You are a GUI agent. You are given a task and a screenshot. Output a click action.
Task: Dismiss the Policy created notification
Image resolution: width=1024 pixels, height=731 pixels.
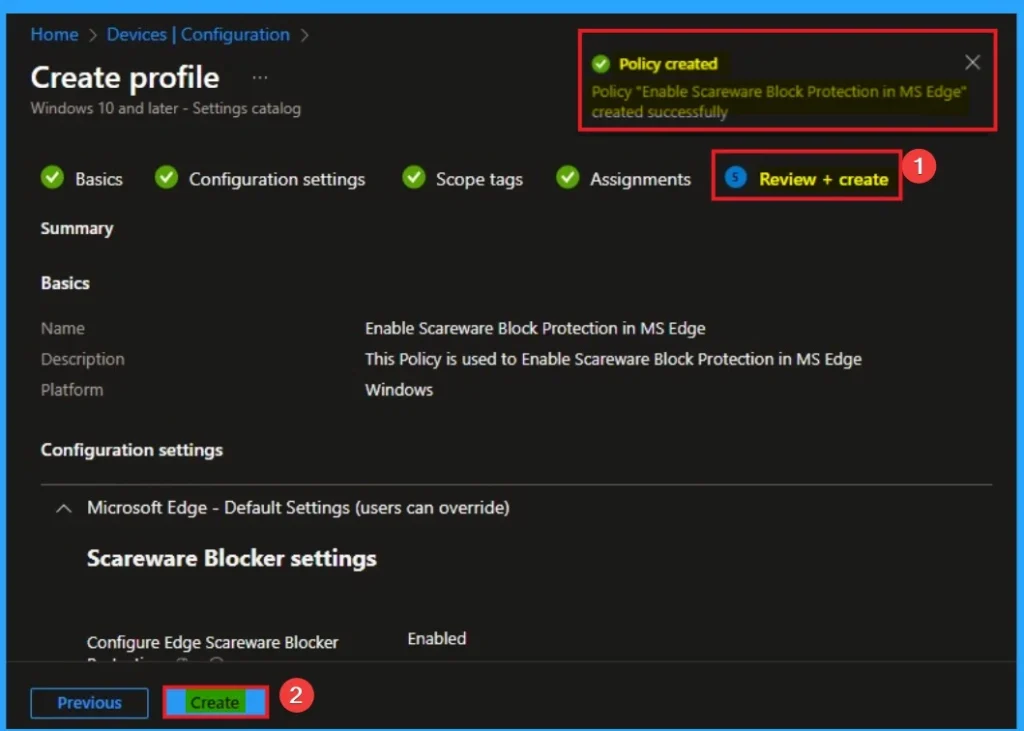[972, 63]
